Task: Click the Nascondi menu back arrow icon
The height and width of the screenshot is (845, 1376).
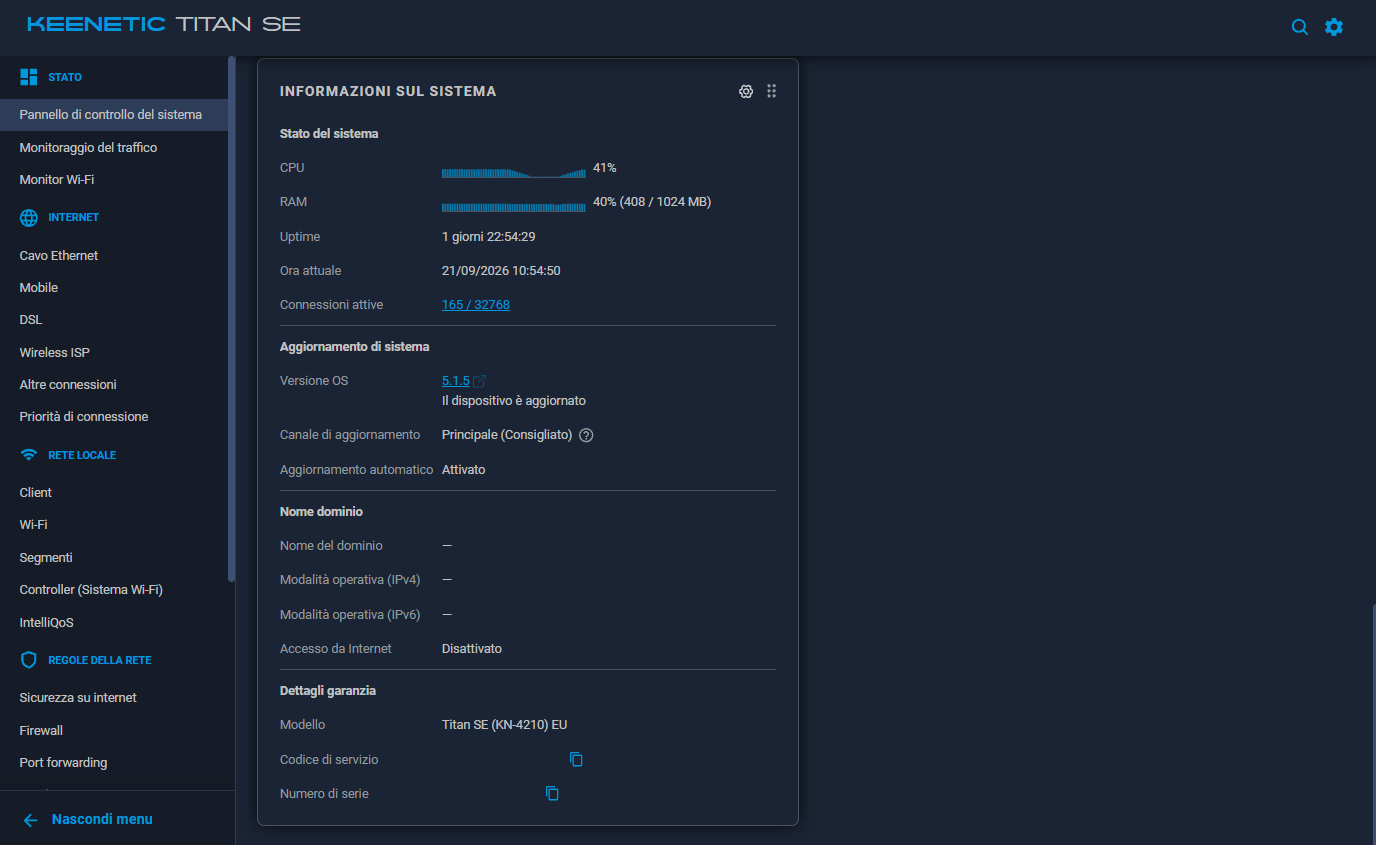Action: (30, 820)
